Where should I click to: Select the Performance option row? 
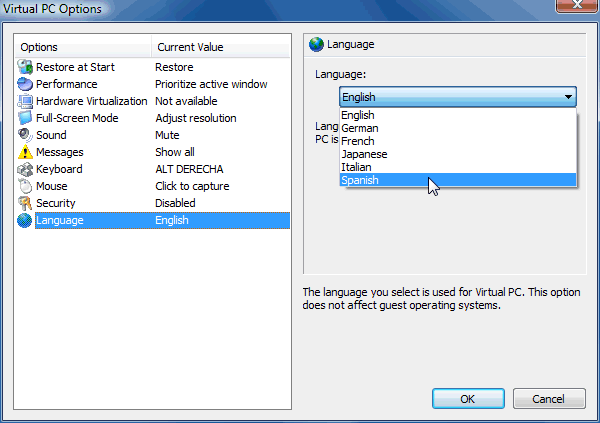coord(153,84)
